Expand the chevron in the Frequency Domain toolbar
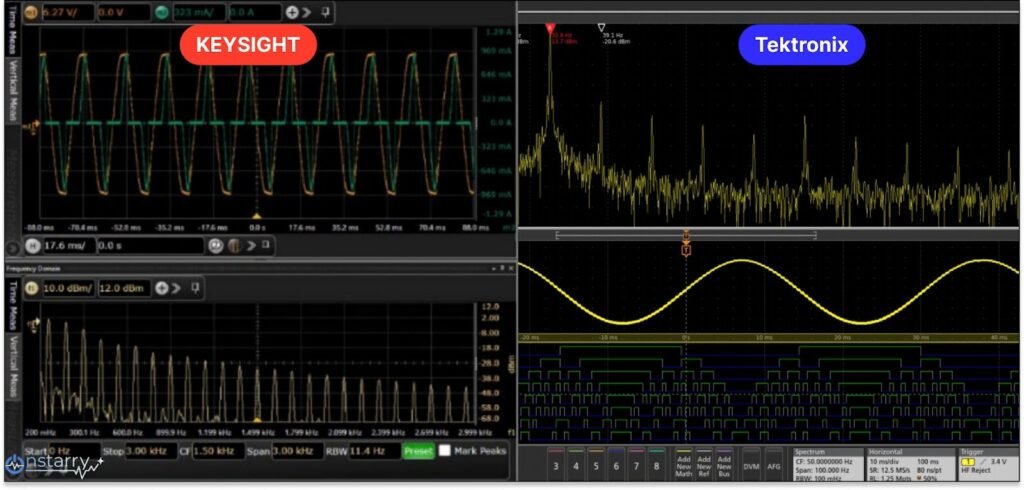1024x490 pixels. [x=176, y=288]
